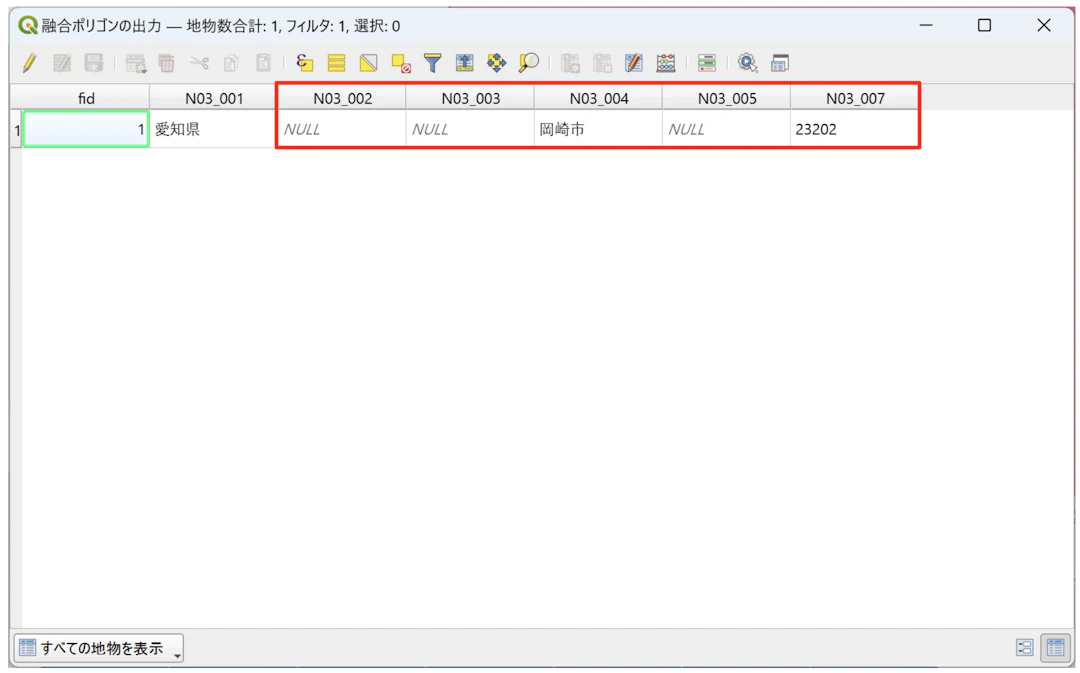
Task: Click the filter funnel icon
Action: pyautogui.click(x=433, y=63)
